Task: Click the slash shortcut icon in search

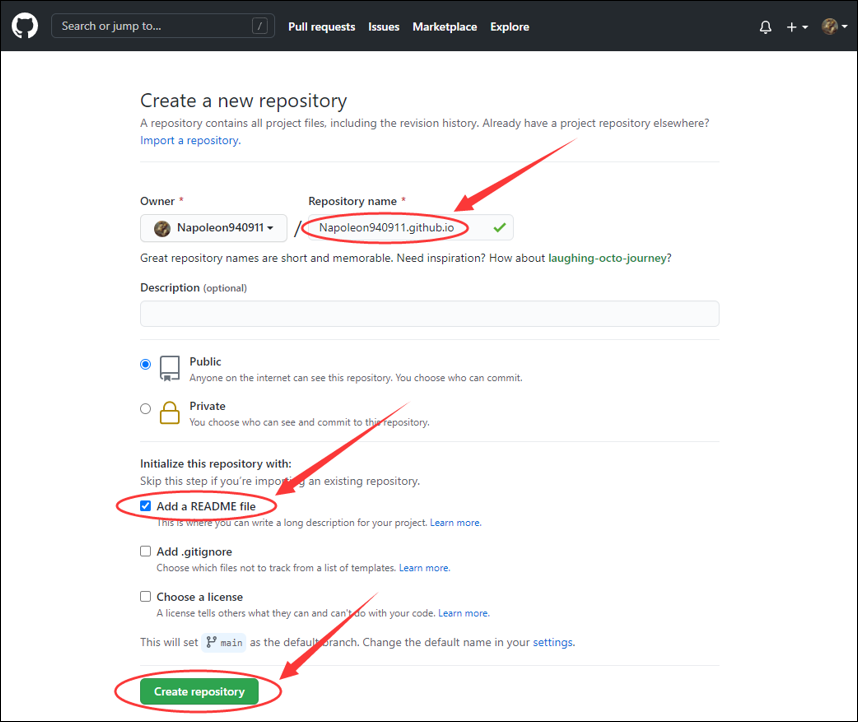Action: tap(260, 27)
